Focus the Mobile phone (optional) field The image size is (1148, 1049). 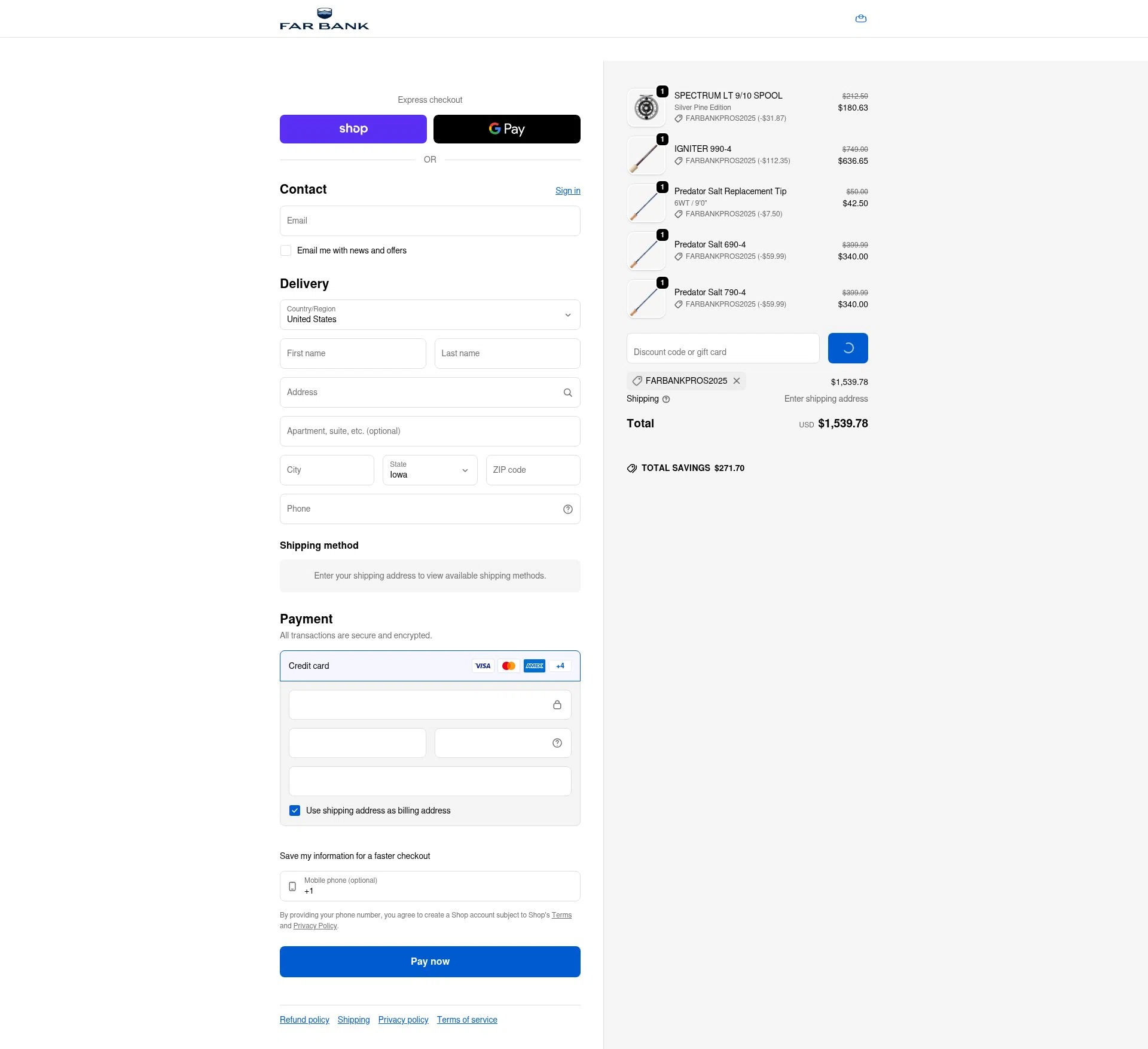click(x=430, y=886)
